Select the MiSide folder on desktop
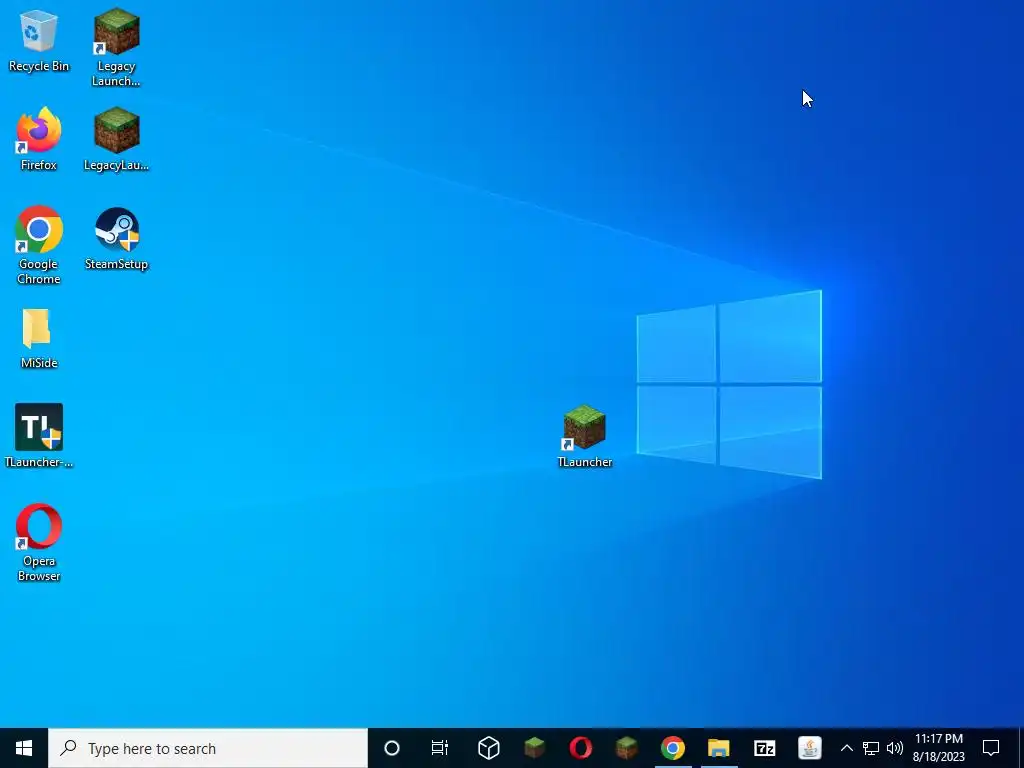Screen dimensions: 1024x768 39,338
